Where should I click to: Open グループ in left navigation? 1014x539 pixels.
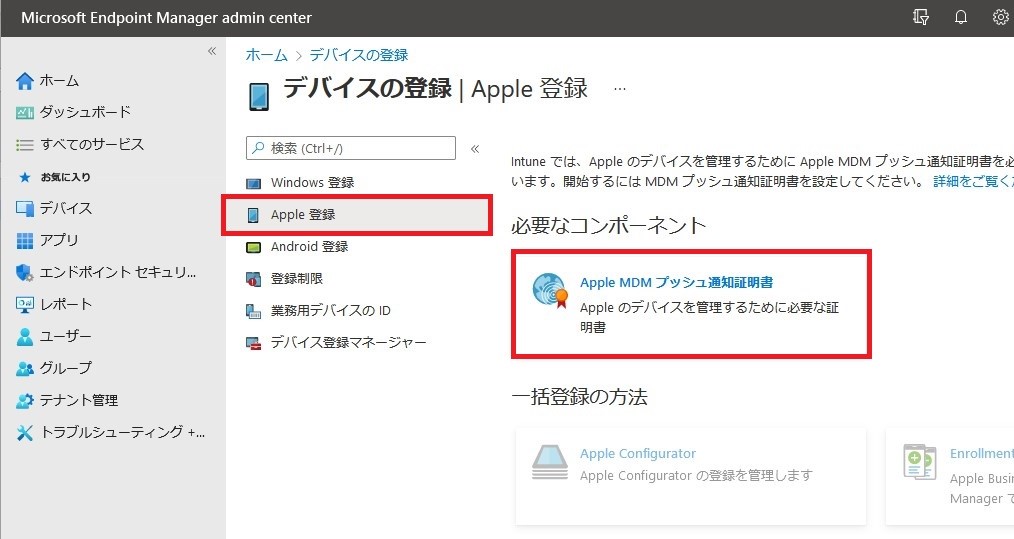tap(66, 368)
